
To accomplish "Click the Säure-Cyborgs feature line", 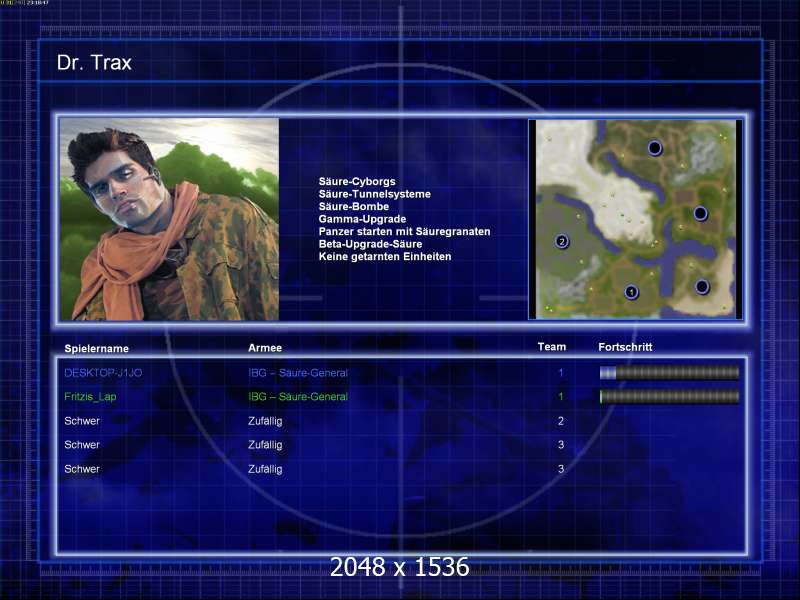I will 357,181.
